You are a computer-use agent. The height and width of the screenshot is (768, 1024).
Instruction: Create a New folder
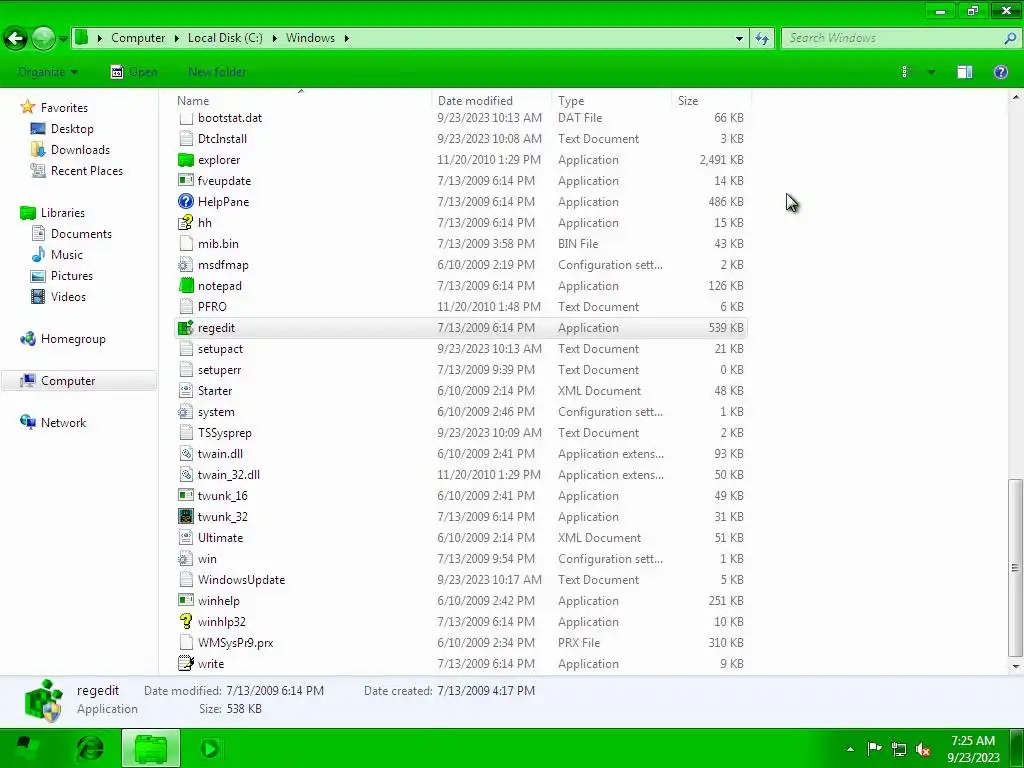click(x=217, y=72)
